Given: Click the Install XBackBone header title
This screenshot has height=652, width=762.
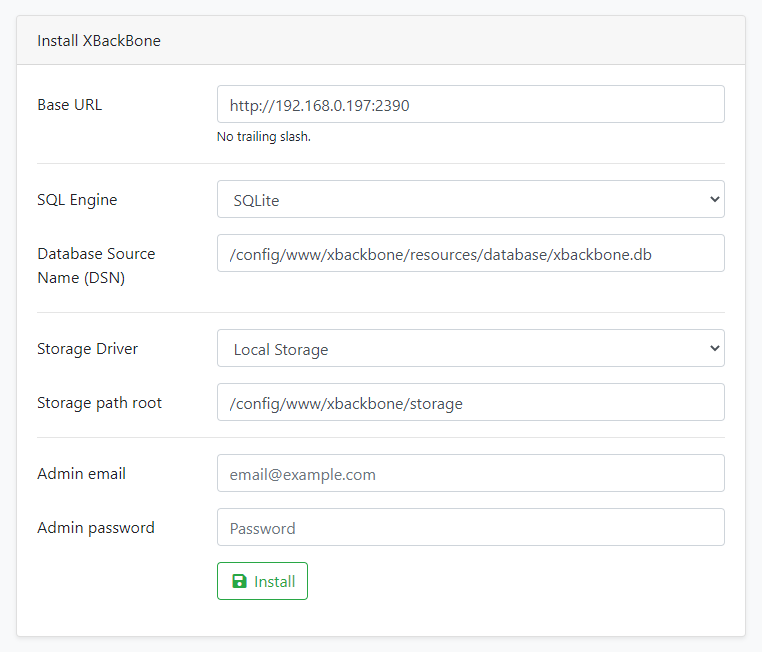Looking at the screenshot, I should 99,41.
